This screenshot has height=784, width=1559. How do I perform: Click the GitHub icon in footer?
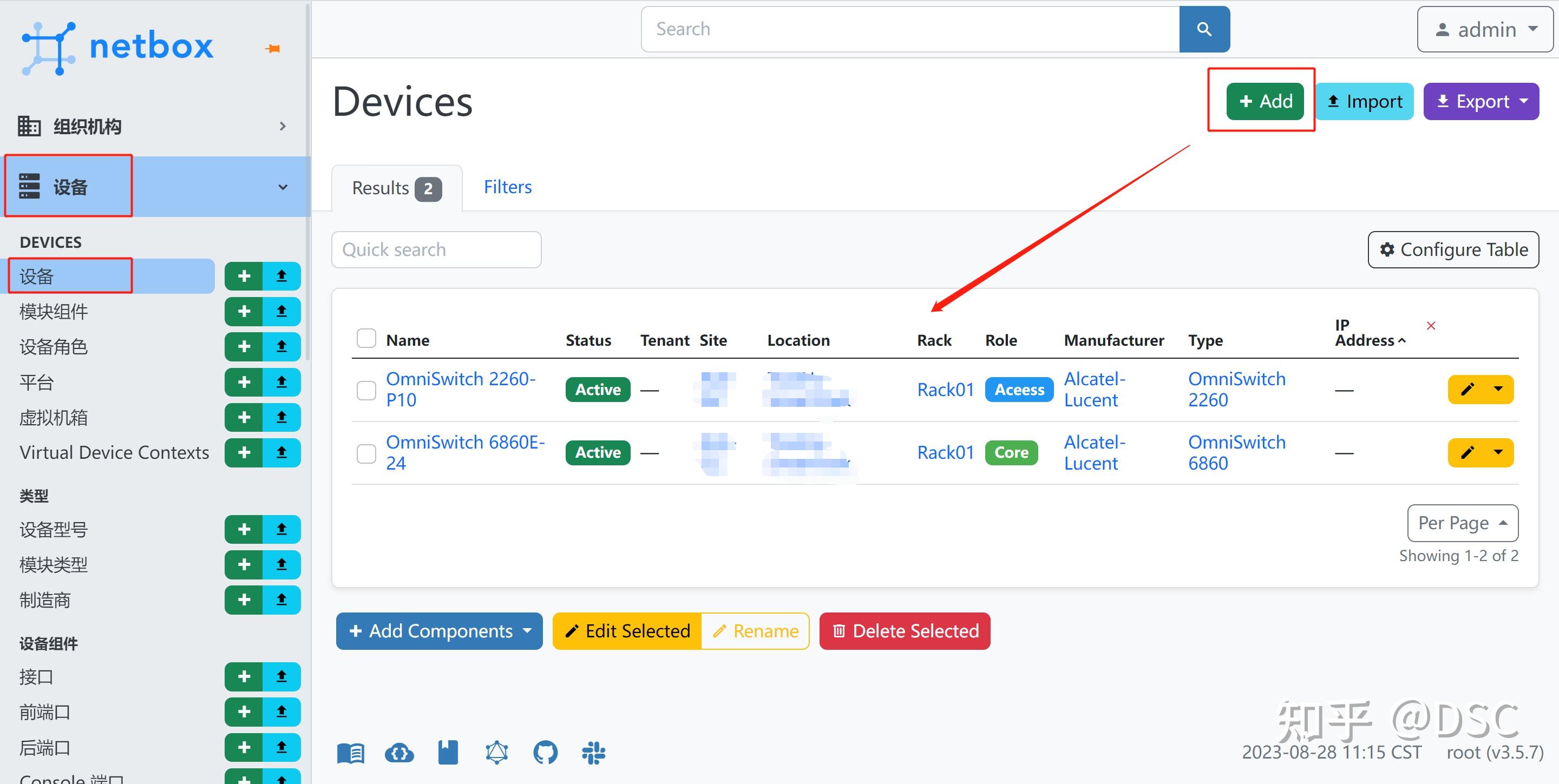545,753
